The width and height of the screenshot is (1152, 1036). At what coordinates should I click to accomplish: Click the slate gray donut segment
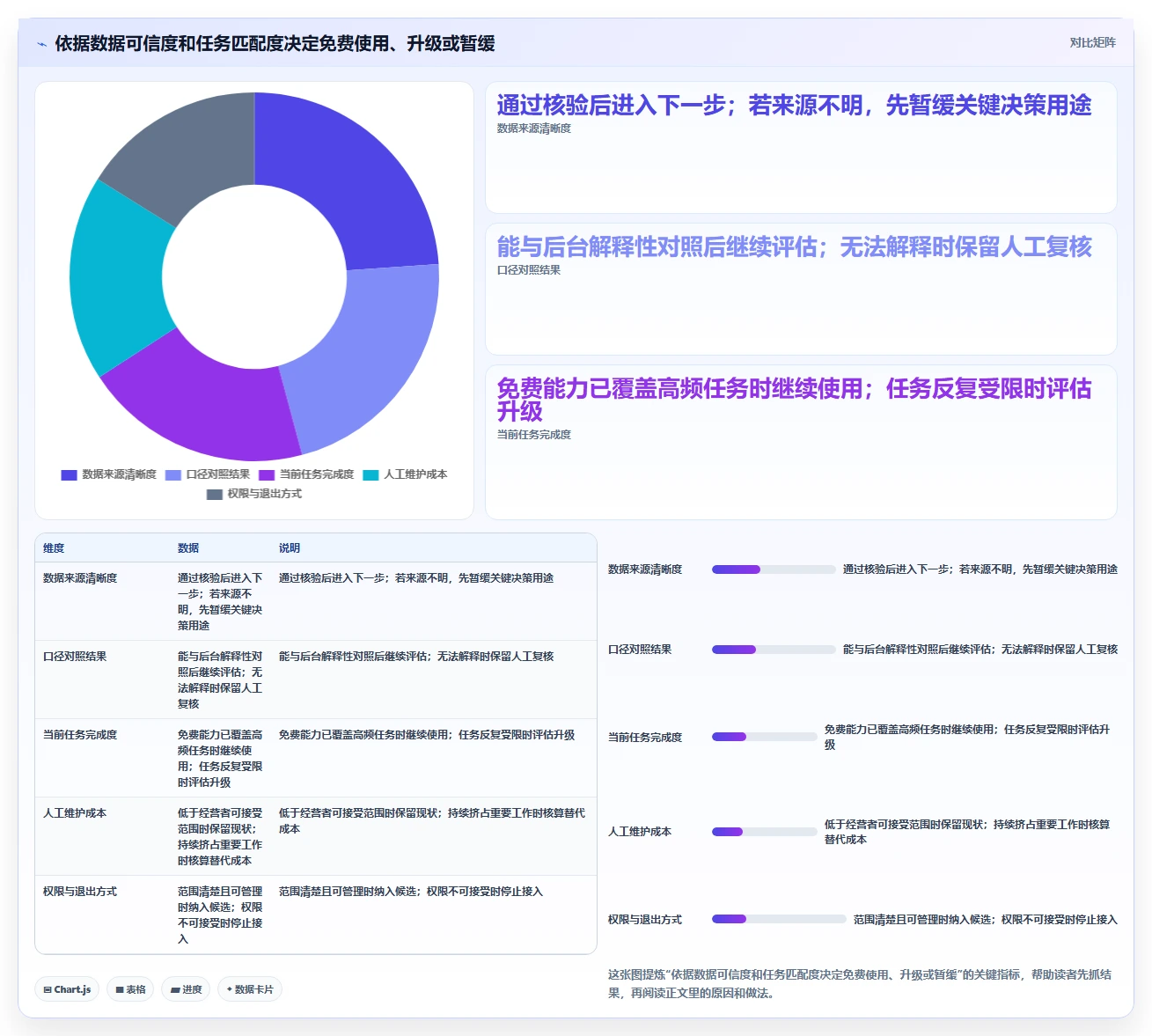pyautogui.click(x=189, y=154)
